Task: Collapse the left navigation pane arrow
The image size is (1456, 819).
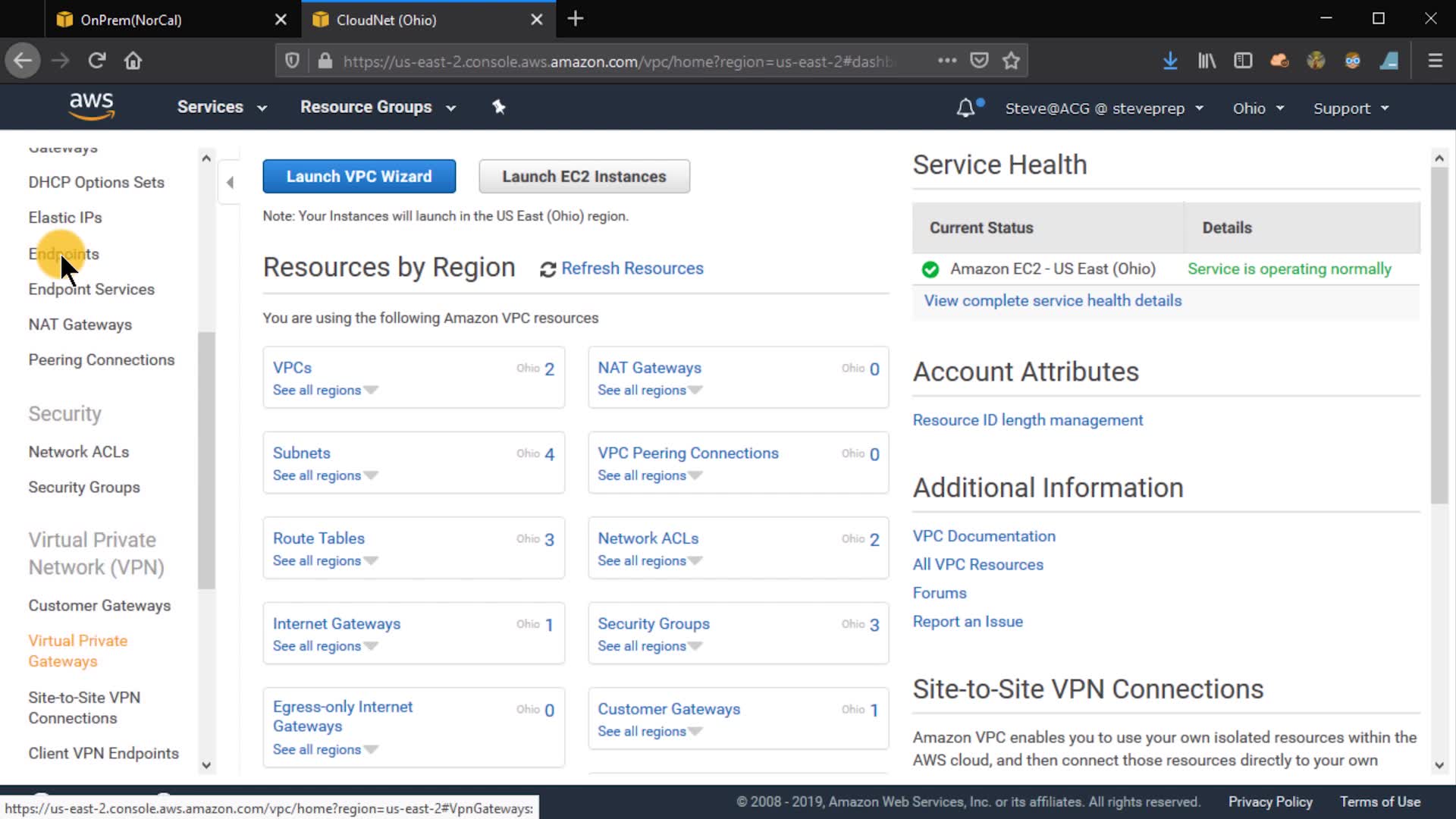Action: click(x=230, y=182)
